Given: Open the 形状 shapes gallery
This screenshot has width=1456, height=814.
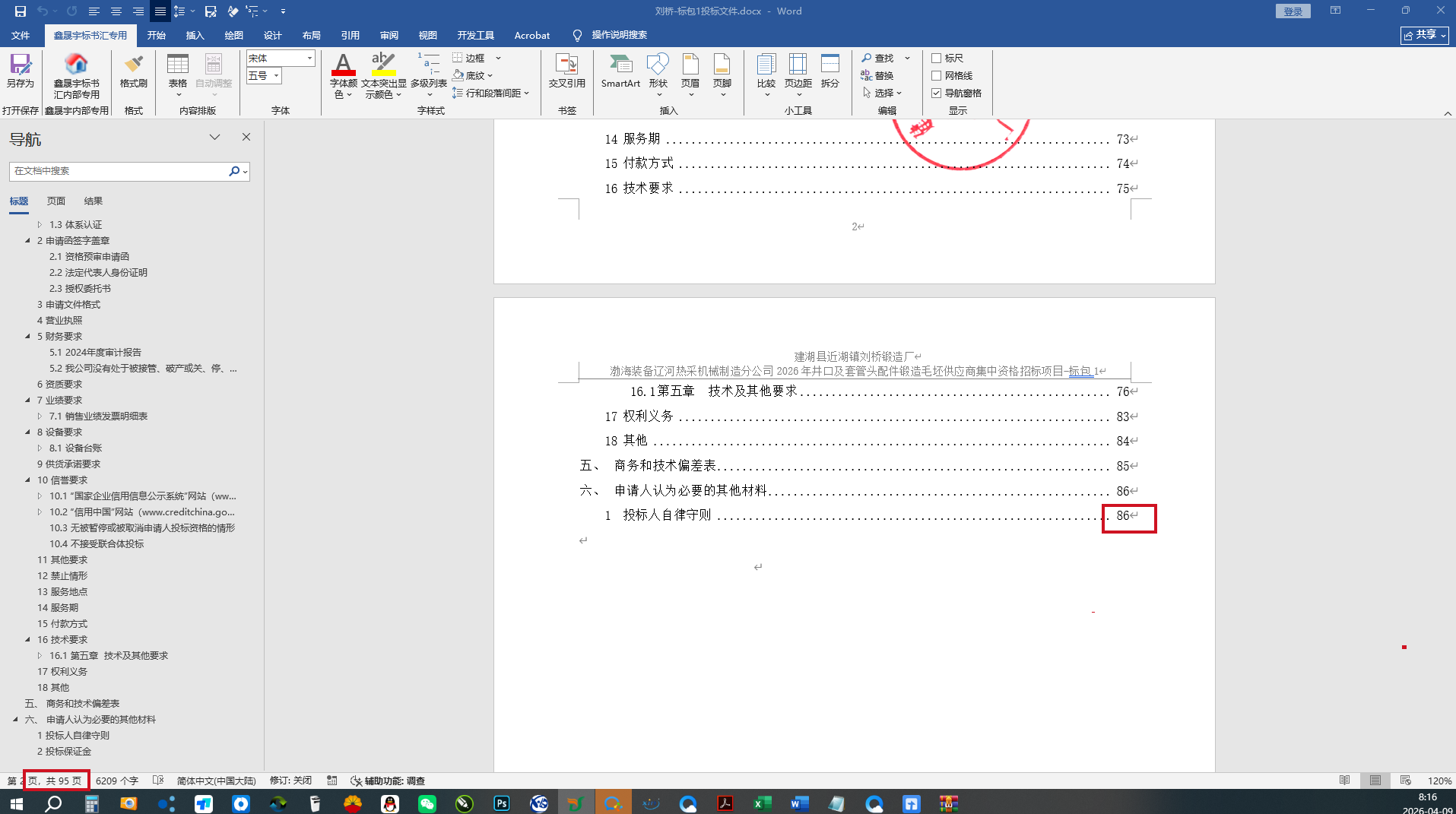Looking at the screenshot, I should (658, 75).
